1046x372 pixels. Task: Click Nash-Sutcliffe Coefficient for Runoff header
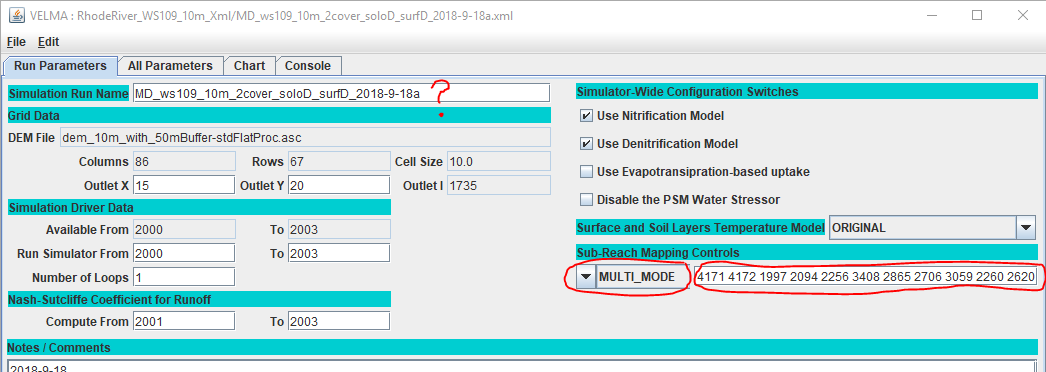[x=199, y=299]
